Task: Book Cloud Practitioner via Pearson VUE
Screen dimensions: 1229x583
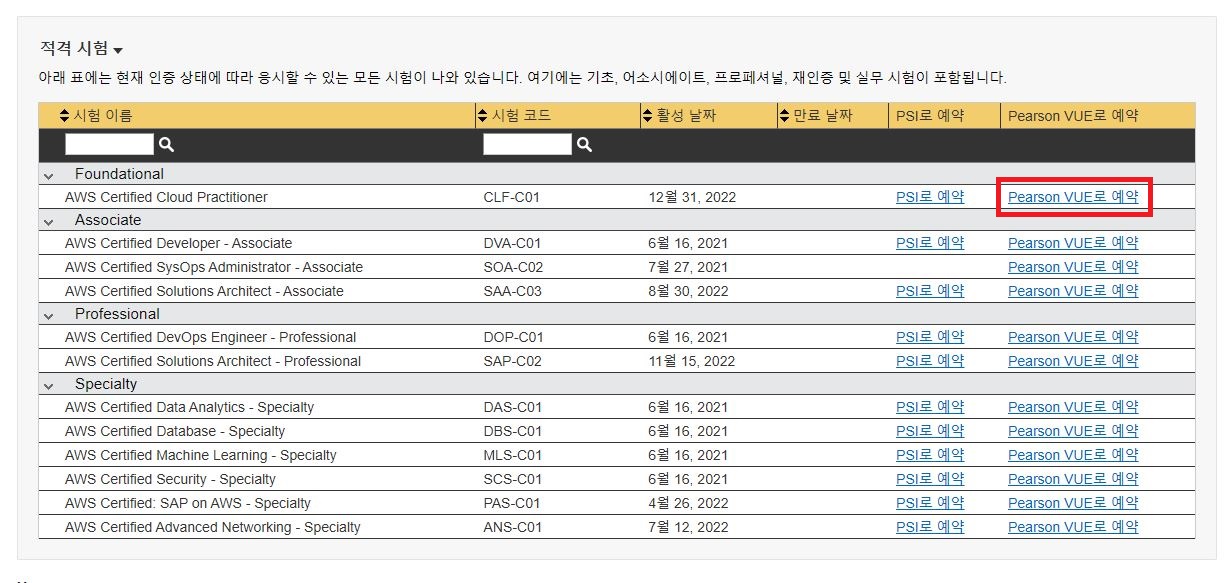Action: [x=1073, y=197]
